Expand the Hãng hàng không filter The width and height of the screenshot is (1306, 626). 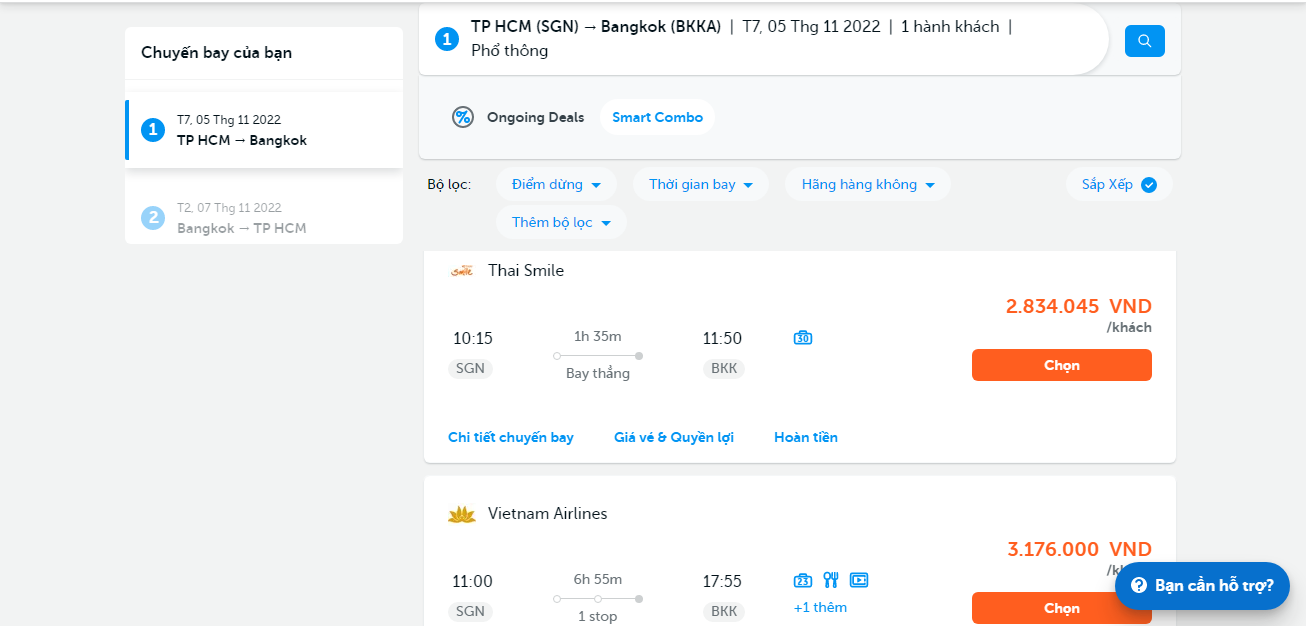[867, 184]
